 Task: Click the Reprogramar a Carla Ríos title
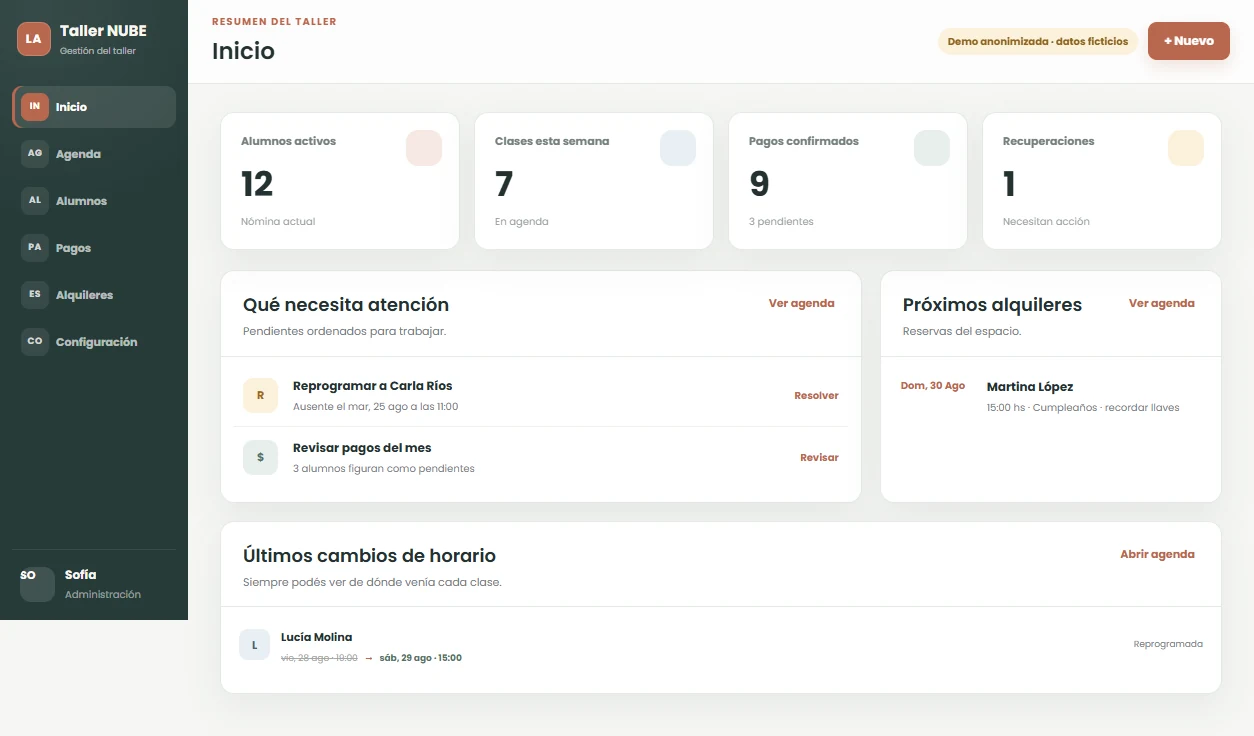373,386
